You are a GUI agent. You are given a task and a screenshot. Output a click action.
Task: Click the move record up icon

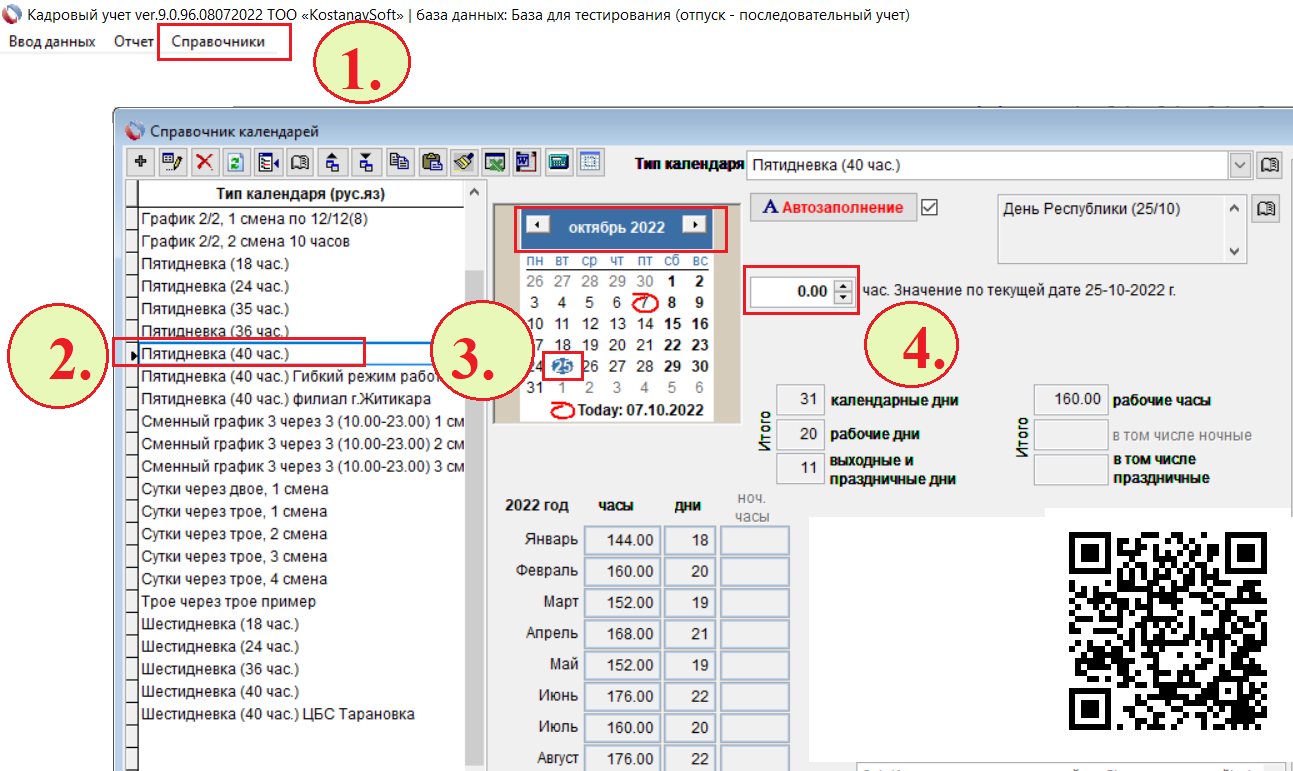point(332,161)
